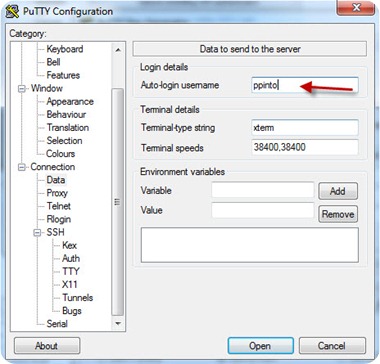
Task: Click the About button
Action: tap(47, 346)
